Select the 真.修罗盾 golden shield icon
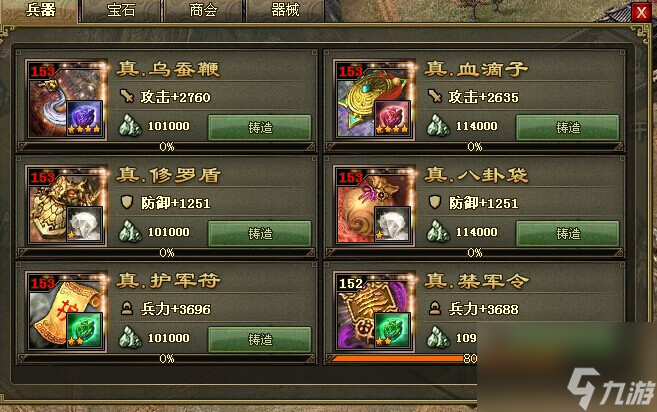 [x=66, y=205]
